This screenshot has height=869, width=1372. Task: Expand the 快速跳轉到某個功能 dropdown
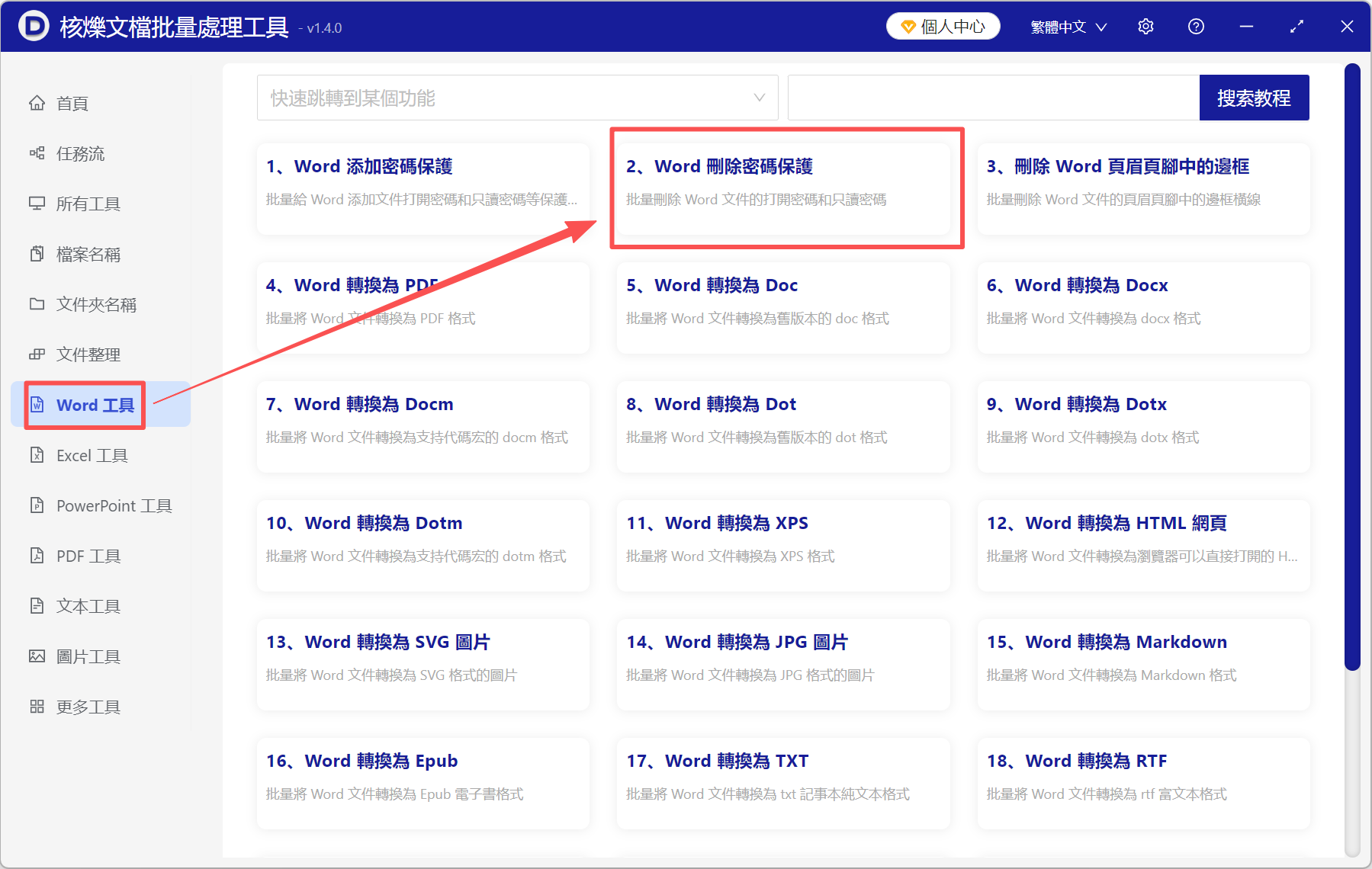(517, 98)
